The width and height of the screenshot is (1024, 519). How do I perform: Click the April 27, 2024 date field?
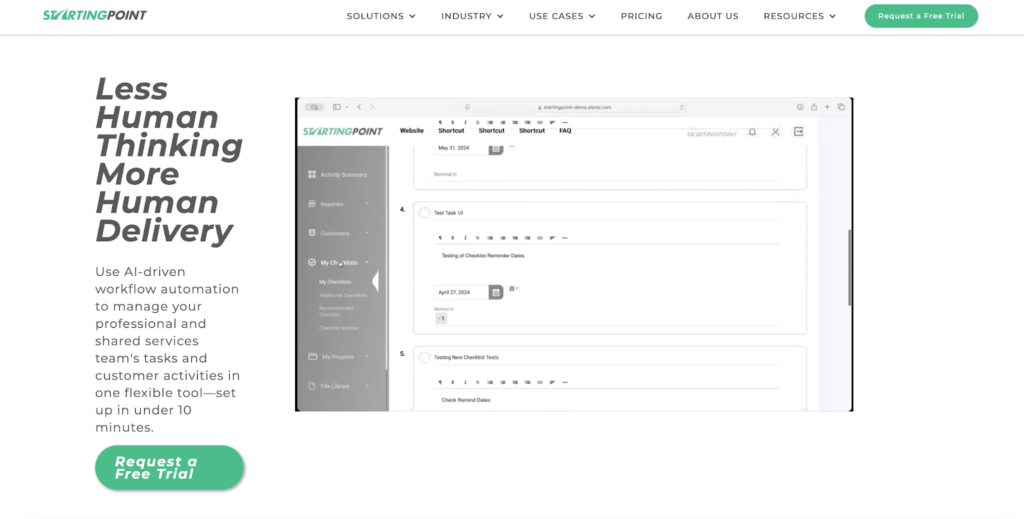click(x=460, y=292)
